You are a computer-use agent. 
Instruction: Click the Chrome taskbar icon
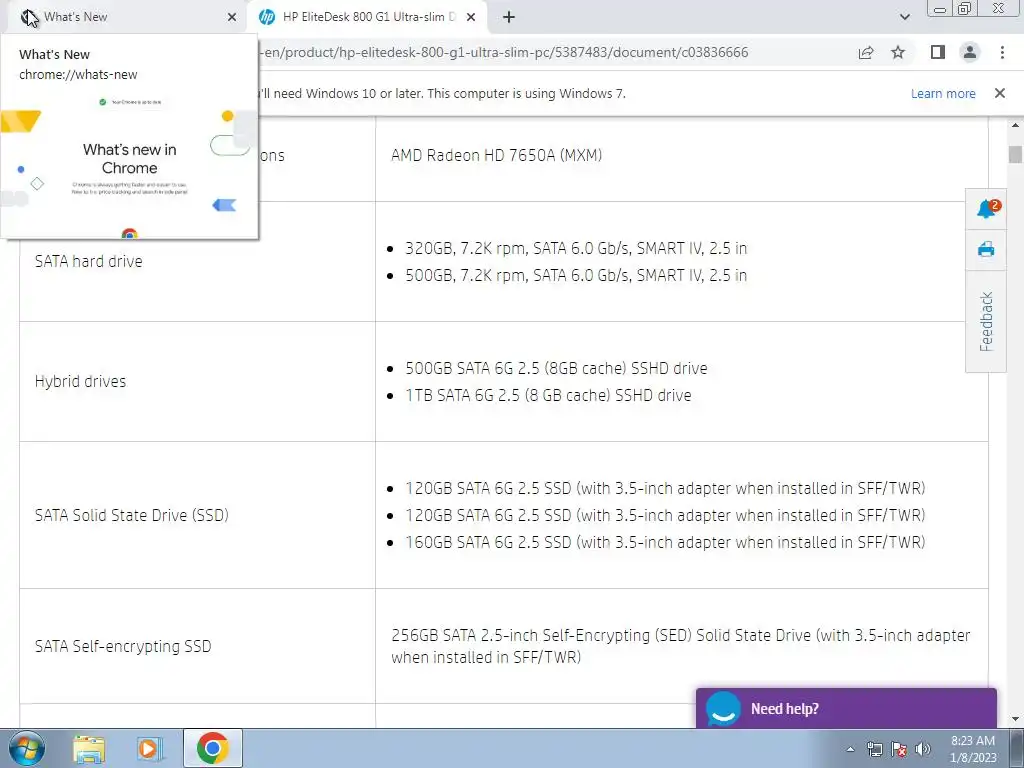click(x=212, y=748)
